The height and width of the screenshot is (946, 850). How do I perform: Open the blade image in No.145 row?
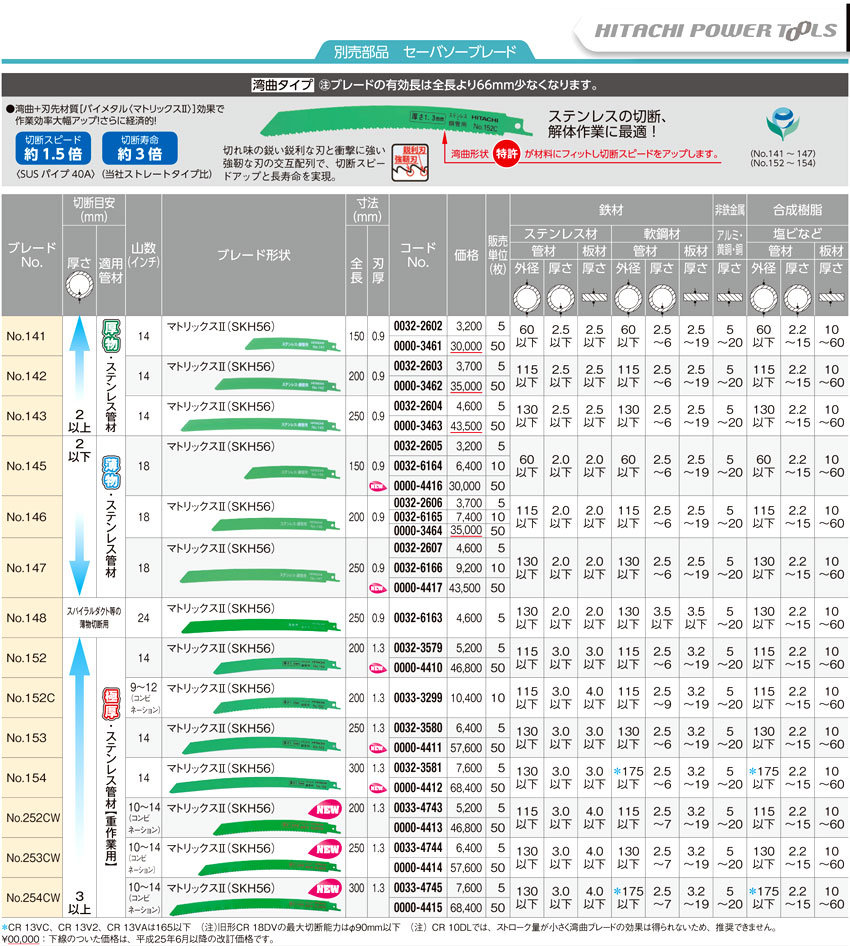[x=292, y=471]
